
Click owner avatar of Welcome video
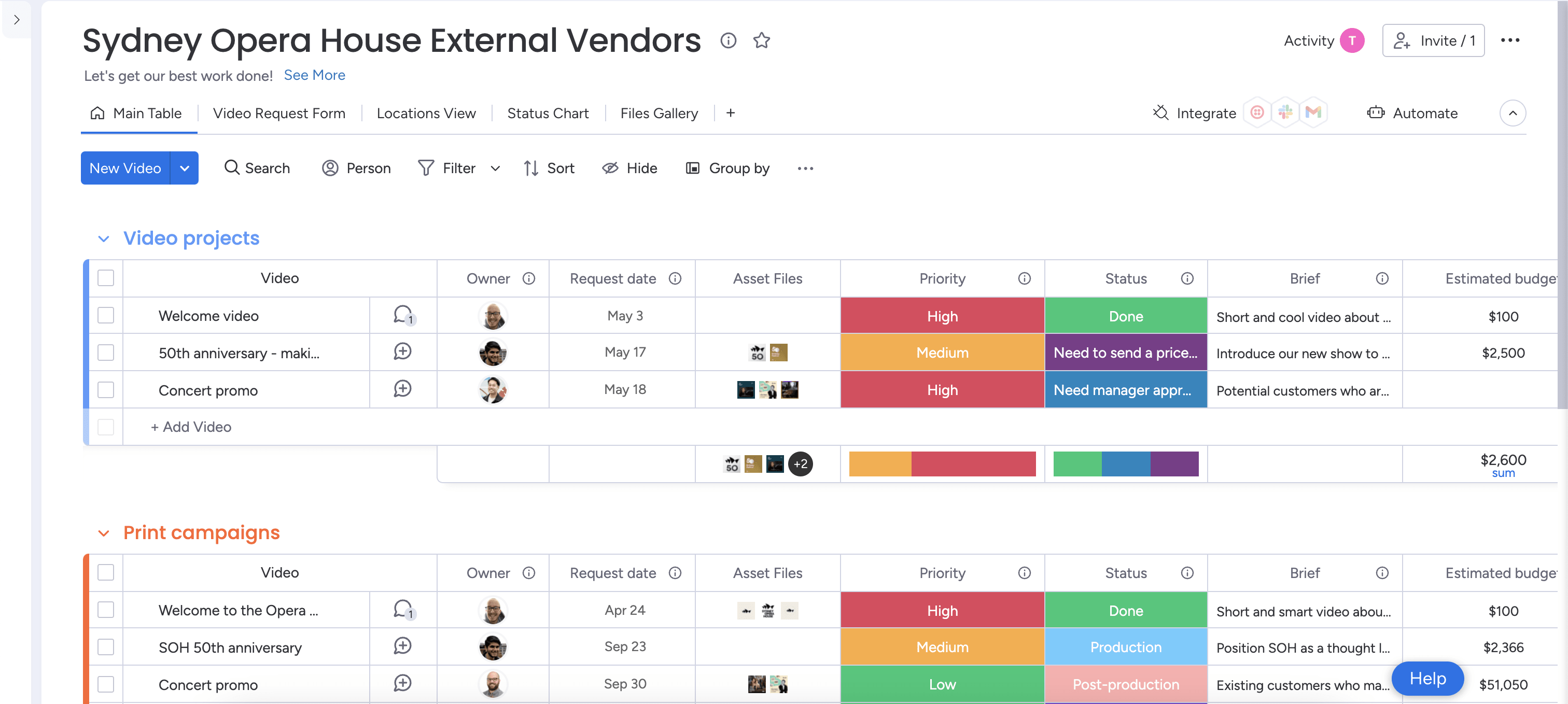coord(493,316)
